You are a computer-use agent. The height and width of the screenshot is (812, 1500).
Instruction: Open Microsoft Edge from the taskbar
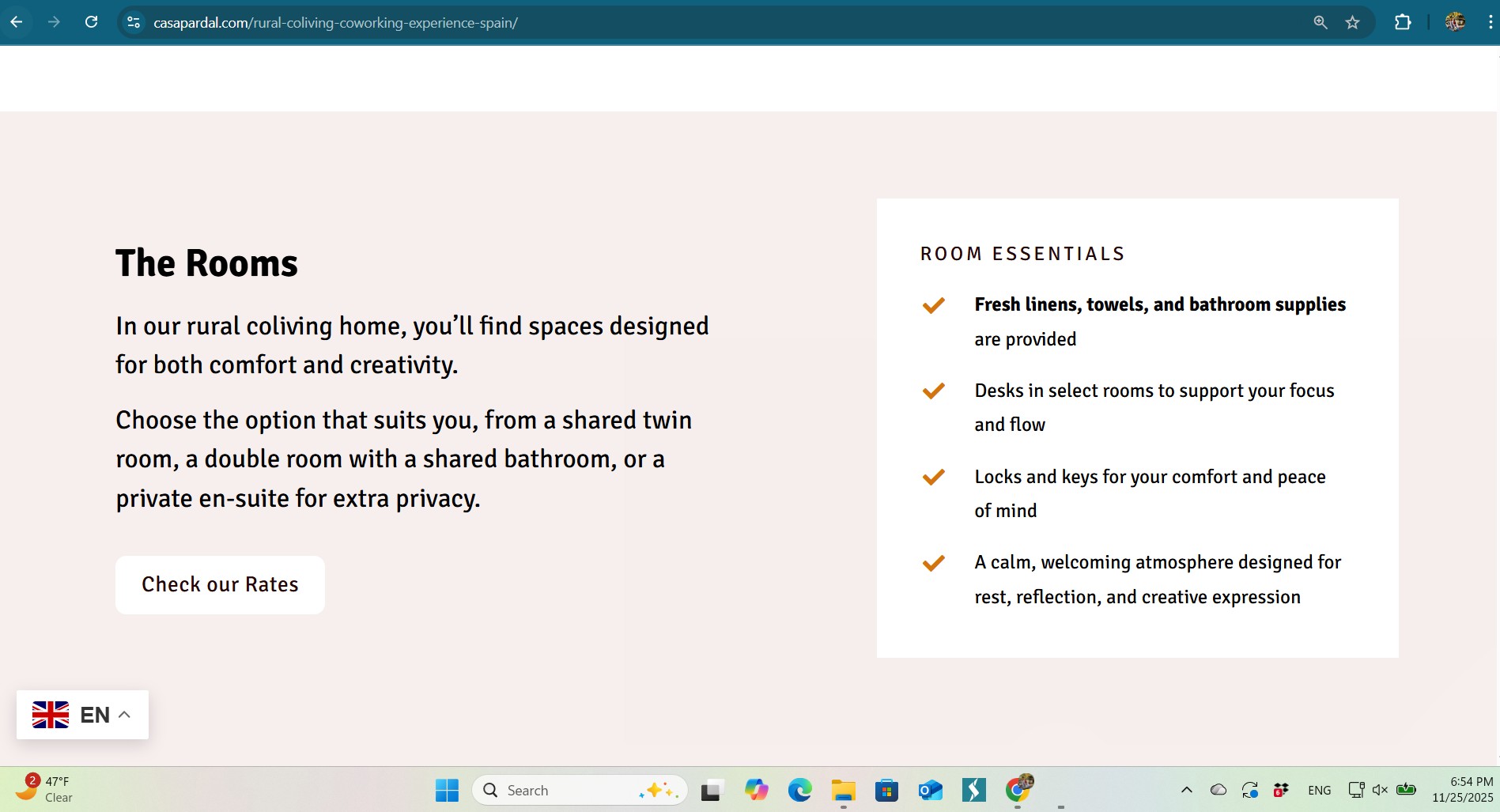(799, 790)
